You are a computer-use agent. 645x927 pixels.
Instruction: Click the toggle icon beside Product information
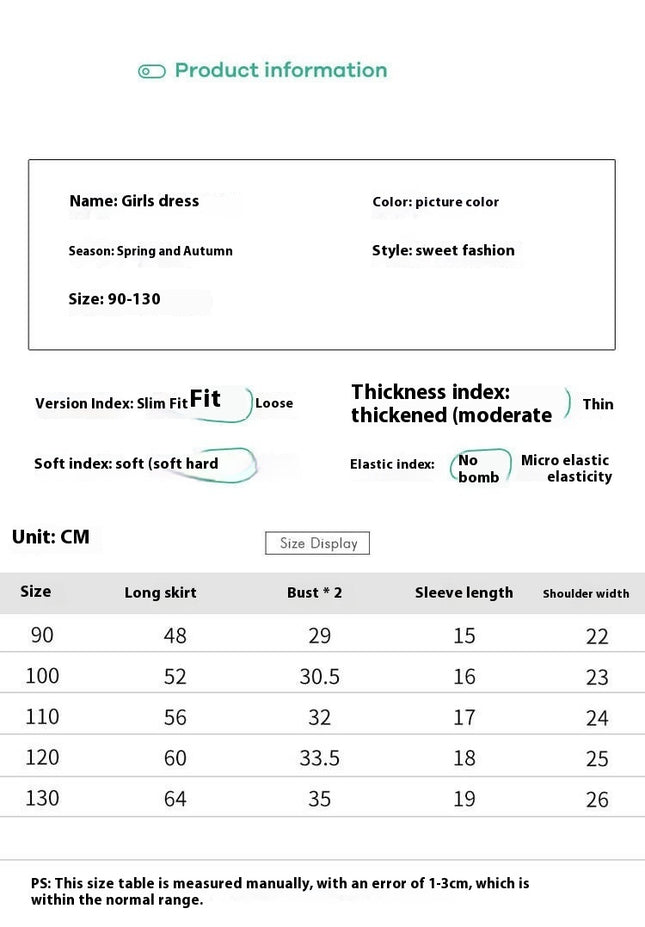(151, 72)
